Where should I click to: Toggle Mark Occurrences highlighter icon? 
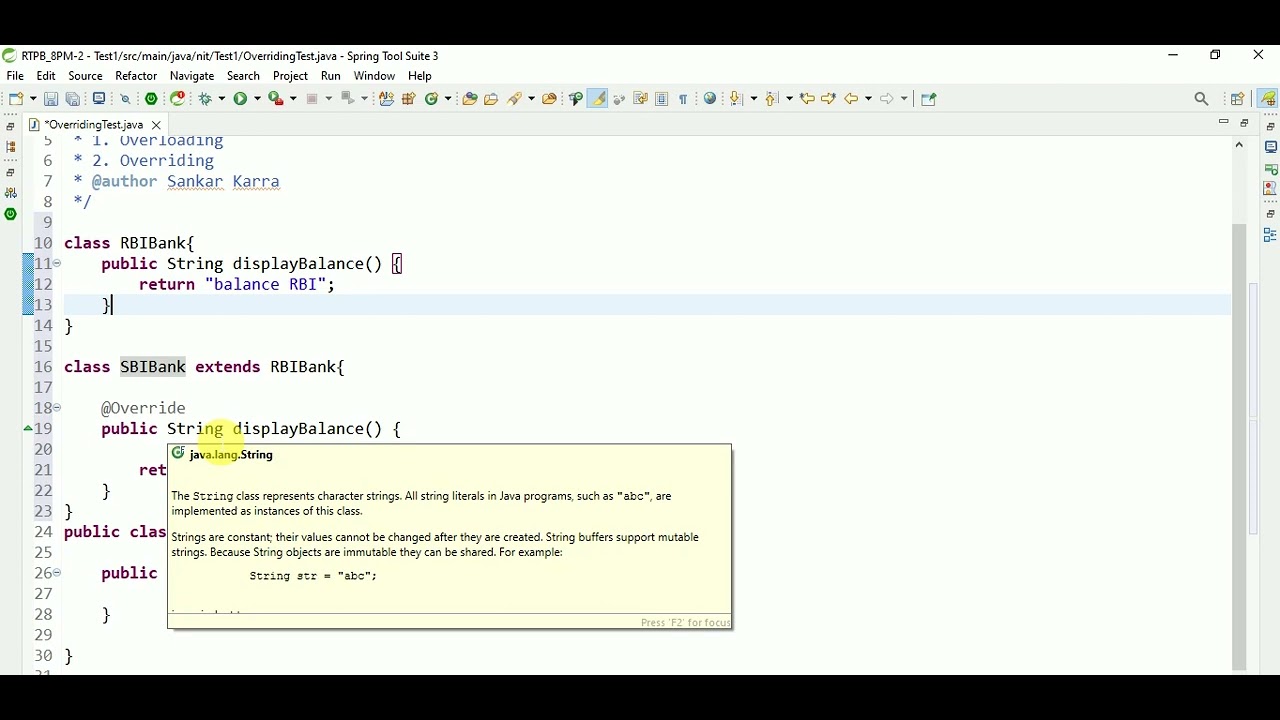(598, 99)
